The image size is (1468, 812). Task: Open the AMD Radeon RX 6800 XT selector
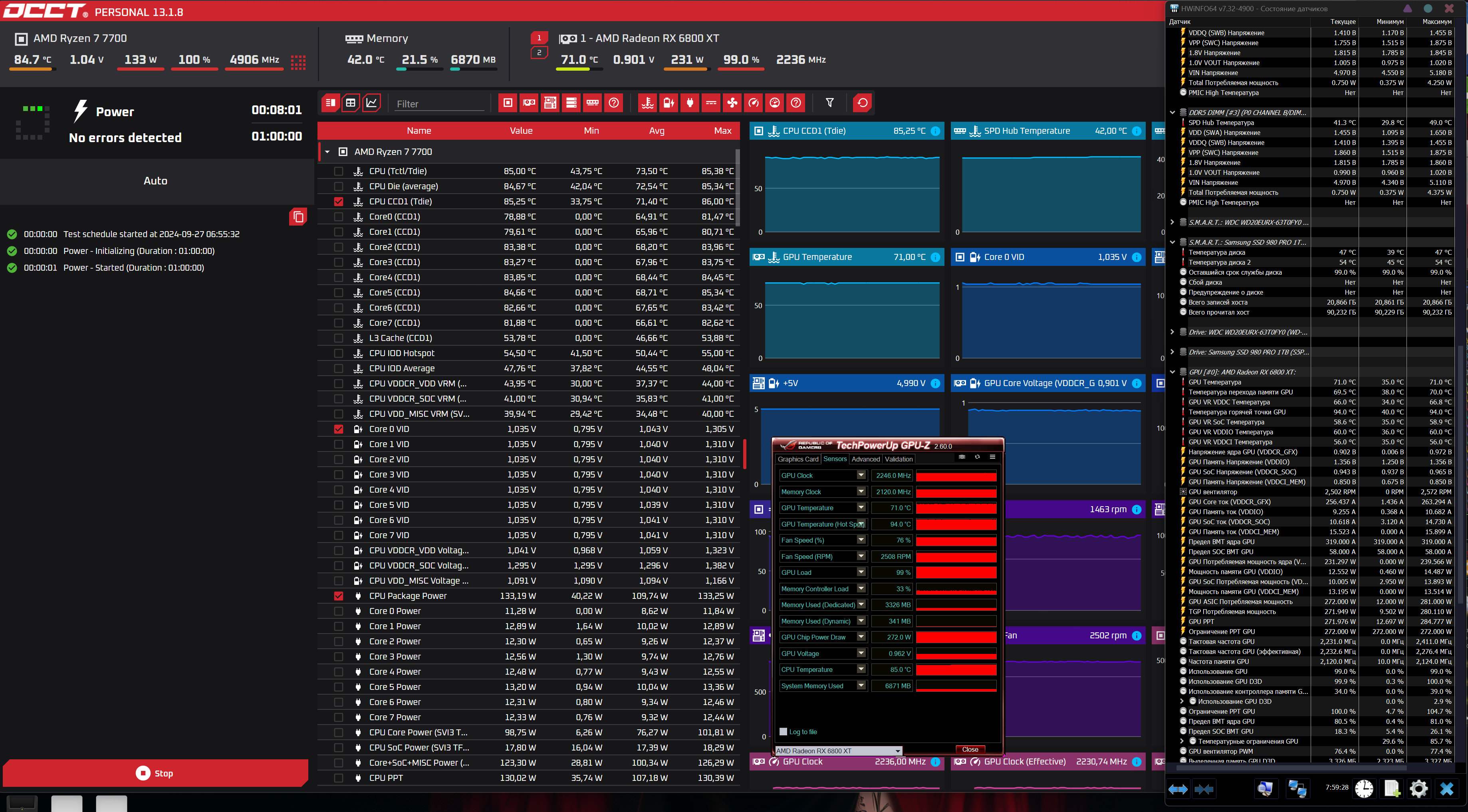[x=838, y=751]
